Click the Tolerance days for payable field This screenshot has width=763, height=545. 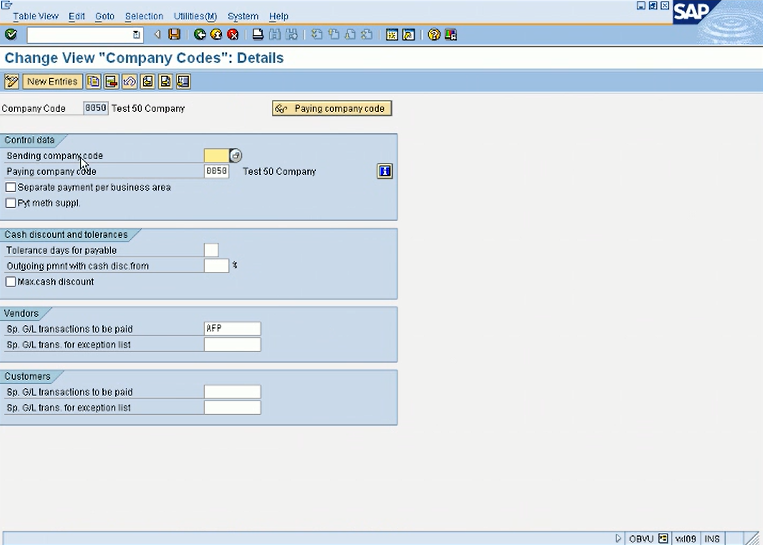tap(211, 250)
